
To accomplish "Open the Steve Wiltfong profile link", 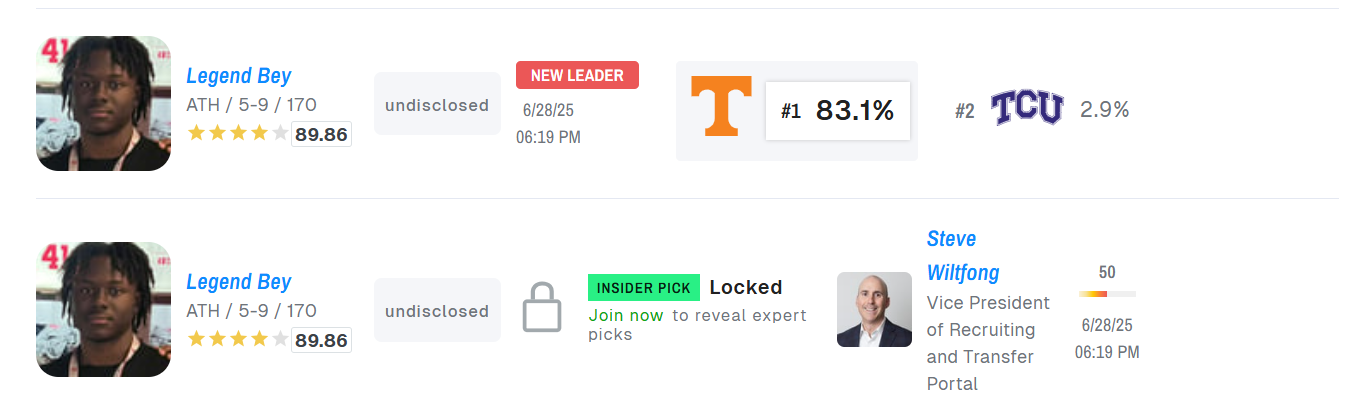I will [x=963, y=255].
